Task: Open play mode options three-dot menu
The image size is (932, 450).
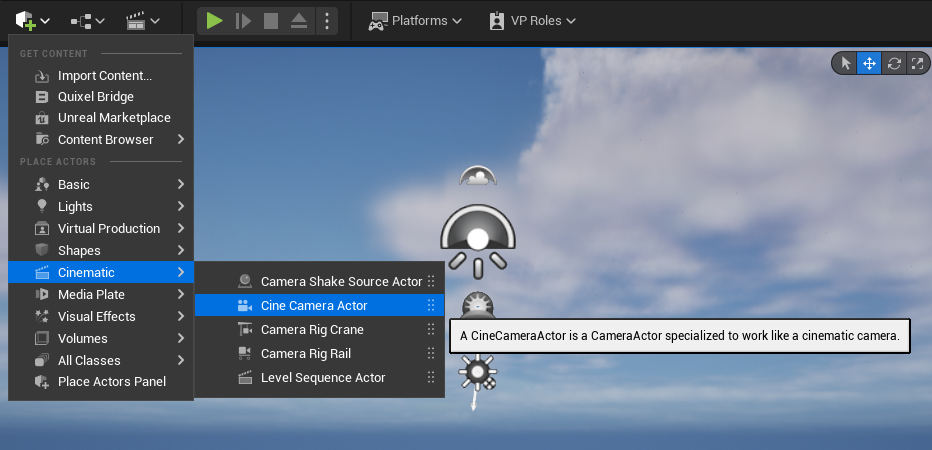Action: pyautogui.click(x=326, y=21)
